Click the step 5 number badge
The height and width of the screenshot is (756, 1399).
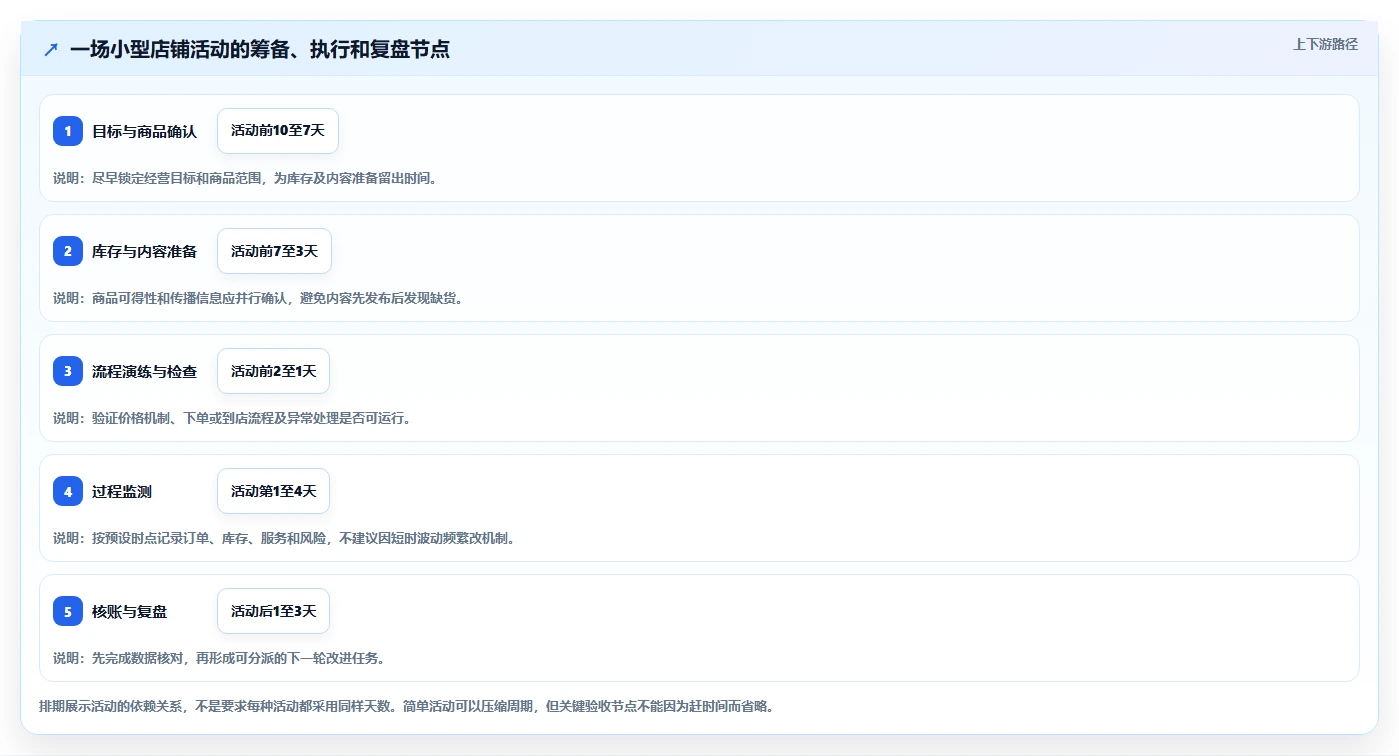tap(68, 611)
